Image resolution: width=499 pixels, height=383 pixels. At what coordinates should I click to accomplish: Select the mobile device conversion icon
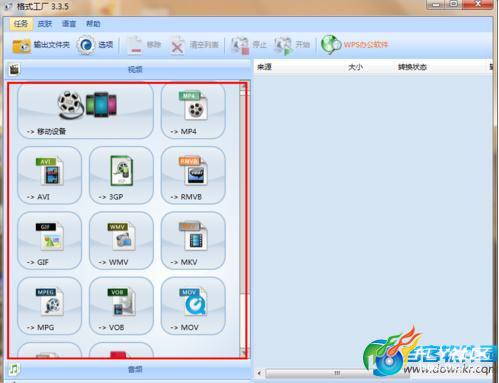point(85,111)
